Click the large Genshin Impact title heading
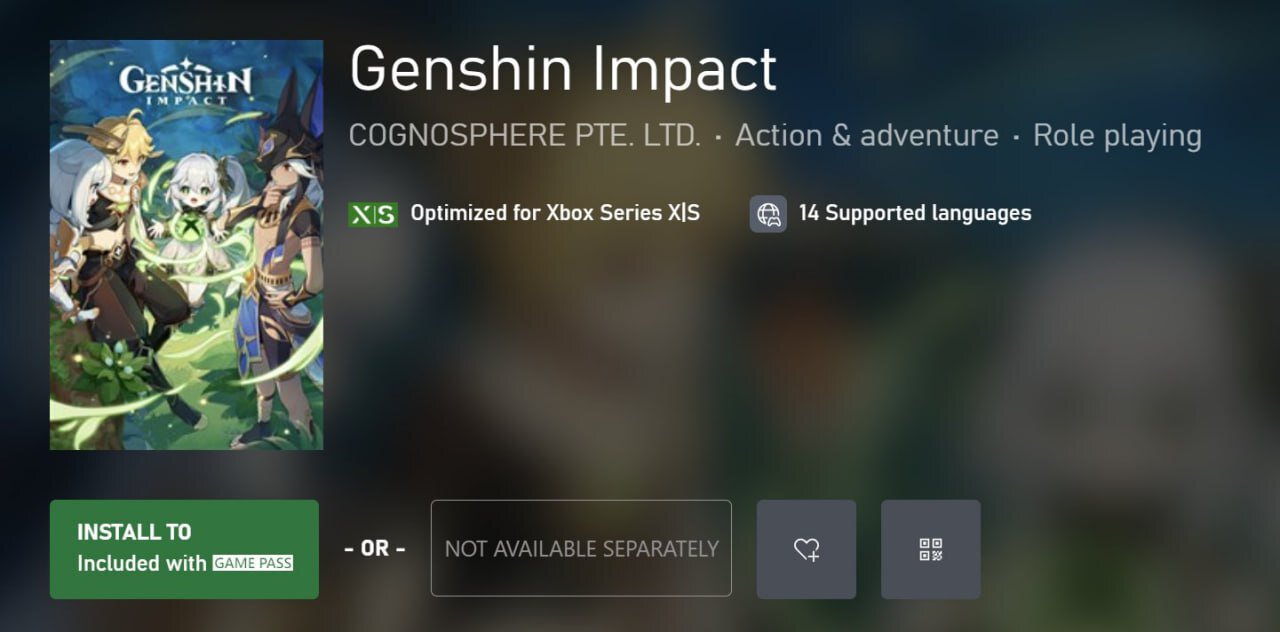This screenshot has width=1280, height=632. [x=563, y=70]
